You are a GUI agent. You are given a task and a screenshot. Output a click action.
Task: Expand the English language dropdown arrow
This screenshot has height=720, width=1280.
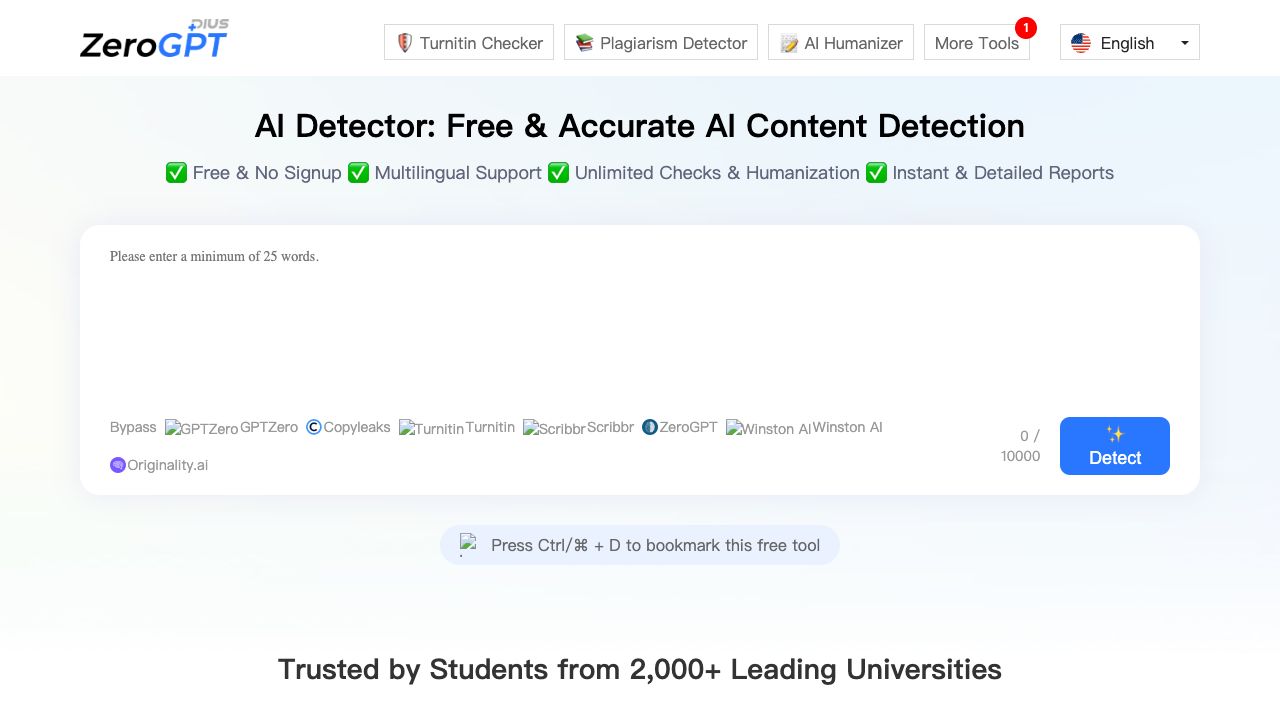tap(1185, 43)
